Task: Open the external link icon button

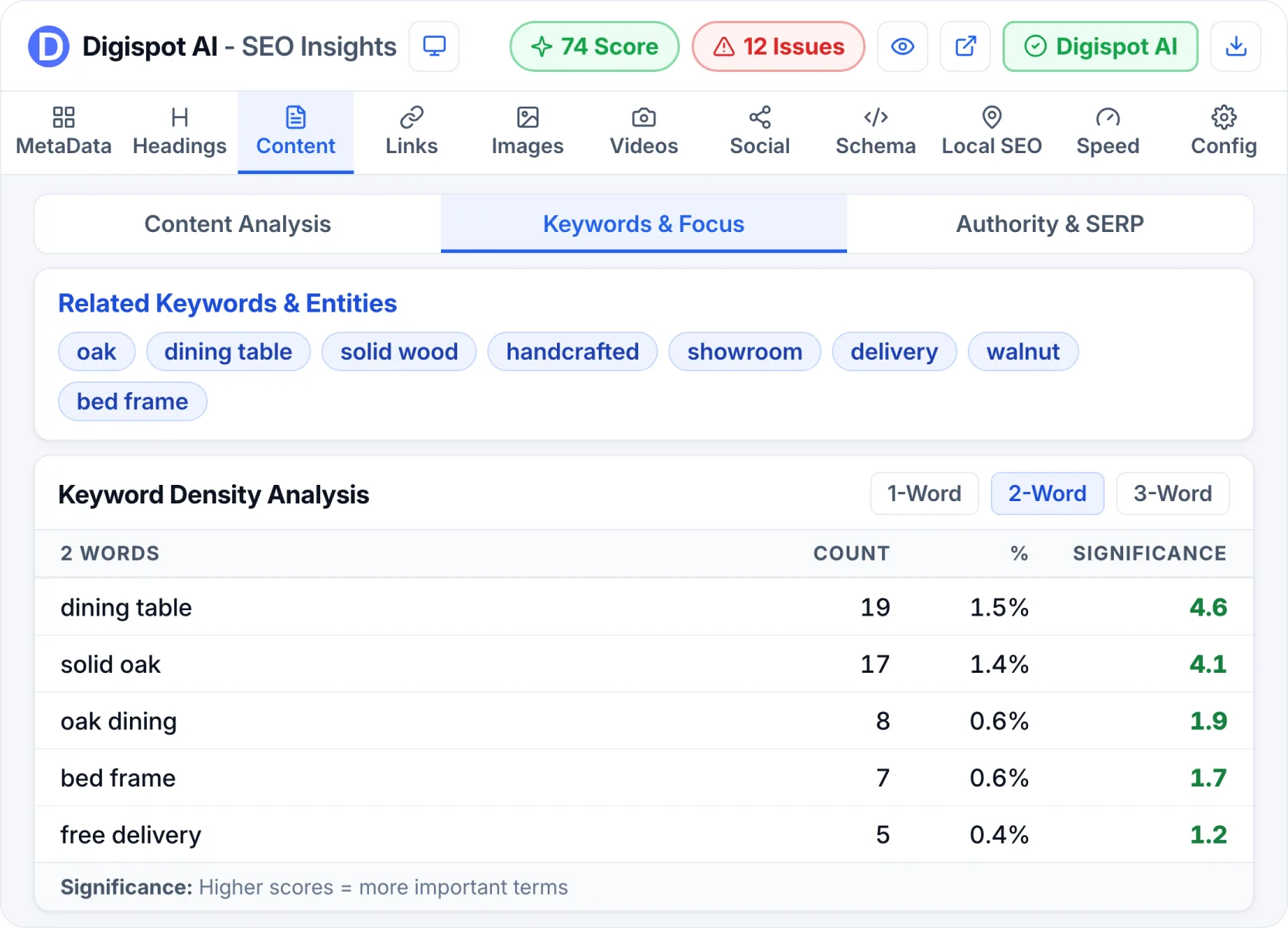Action: tap(965, 46)
